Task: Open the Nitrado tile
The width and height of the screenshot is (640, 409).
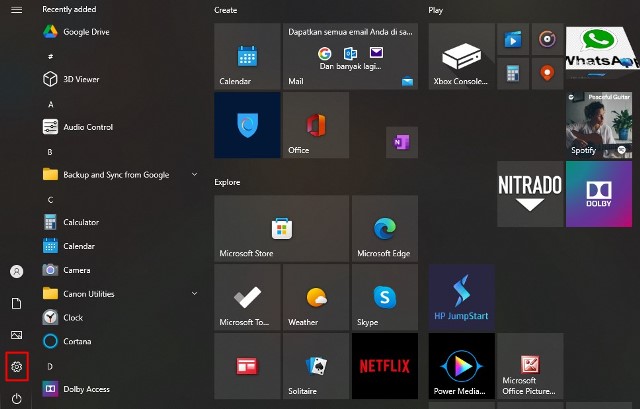Action: point(530,194)
